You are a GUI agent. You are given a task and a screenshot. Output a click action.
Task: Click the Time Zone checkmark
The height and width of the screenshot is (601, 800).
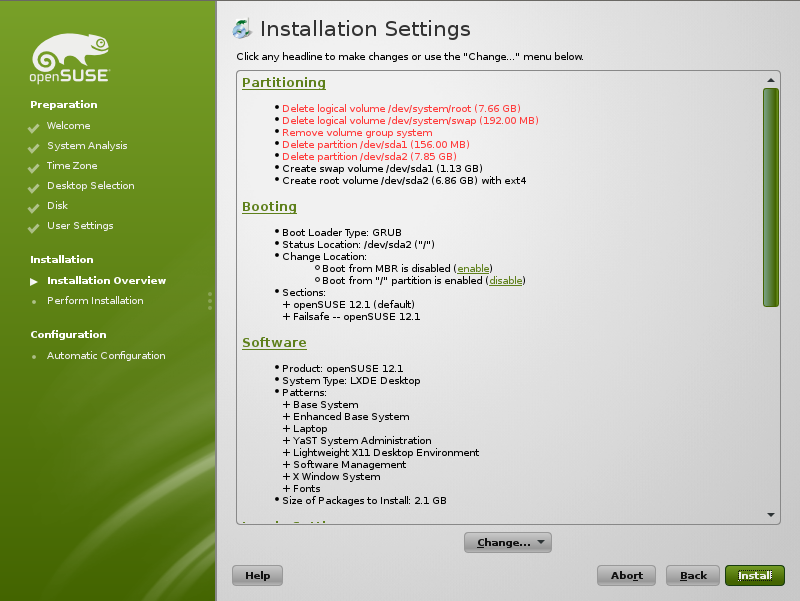pyautogui.click(x=34, y=168)
